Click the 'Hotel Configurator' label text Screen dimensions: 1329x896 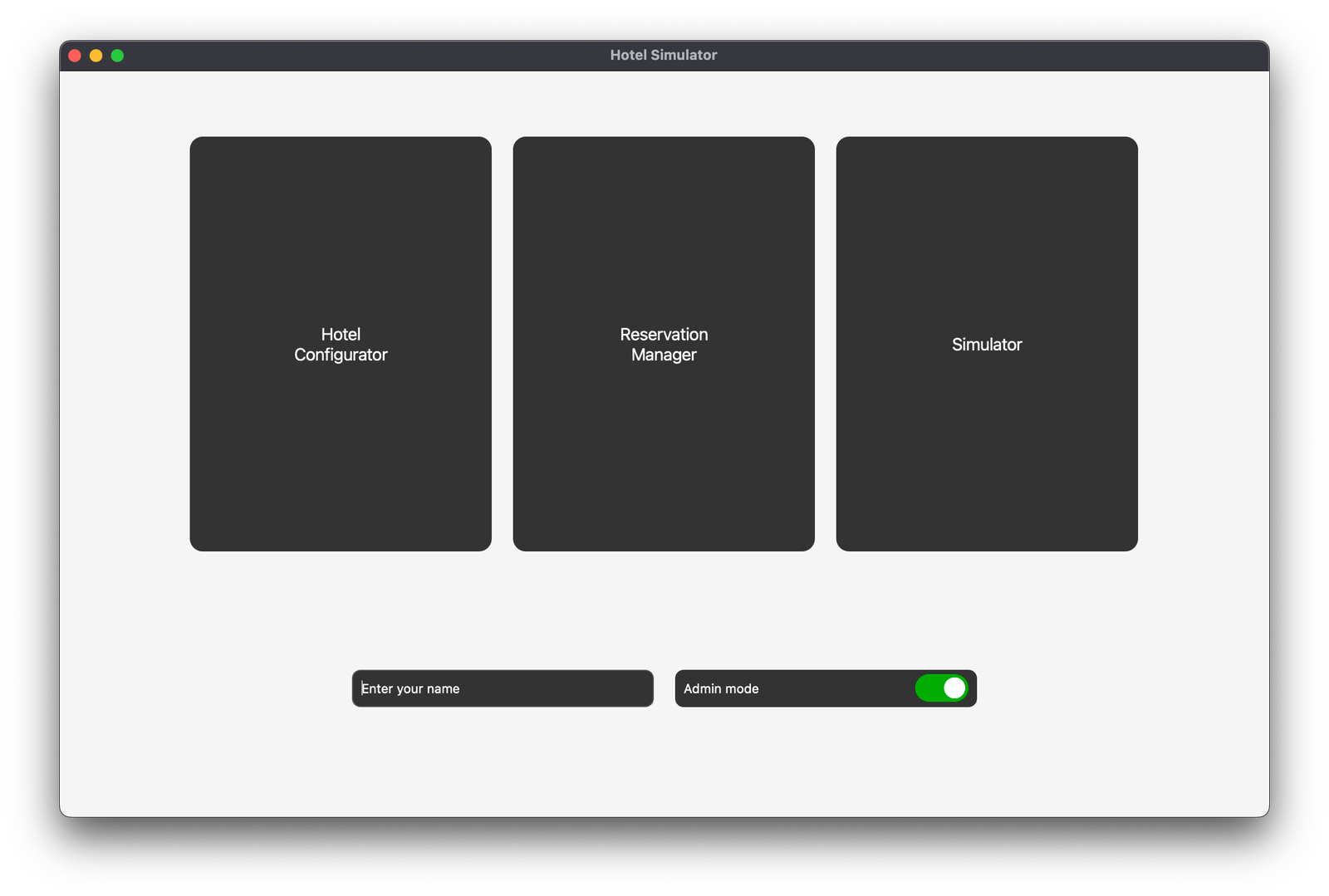[x=341, y=345]
